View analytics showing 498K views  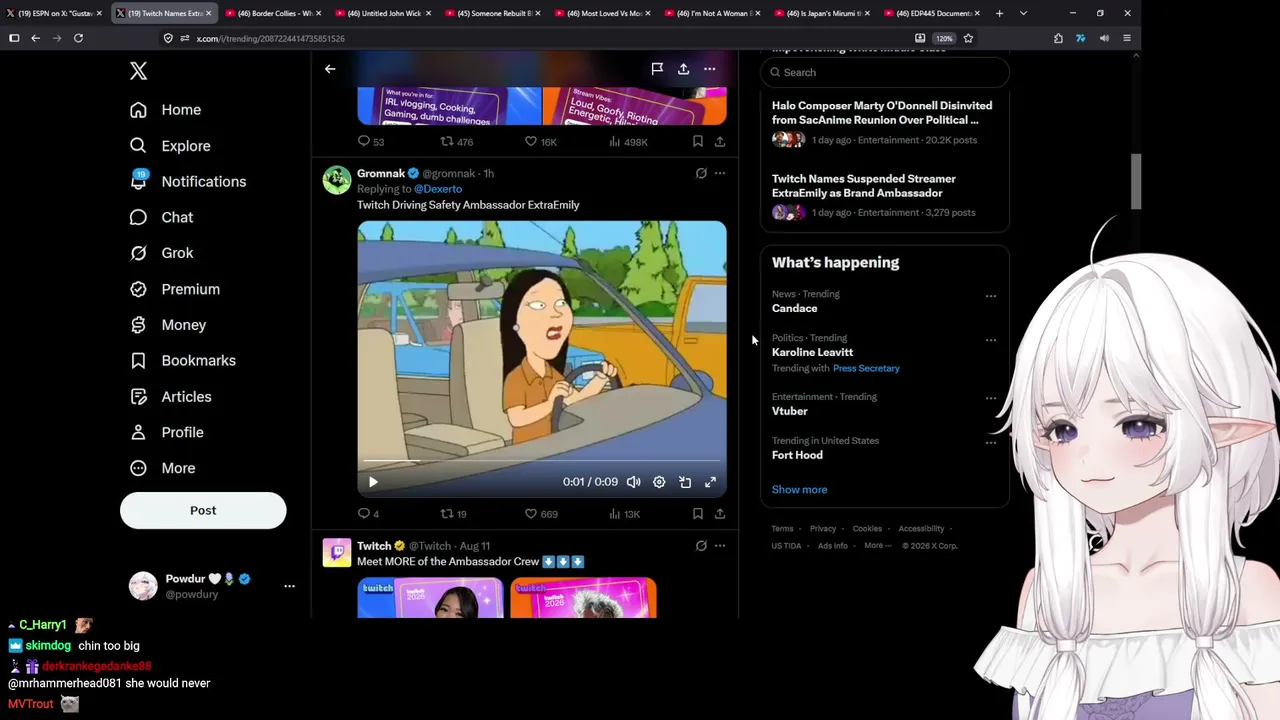(628, 142)
